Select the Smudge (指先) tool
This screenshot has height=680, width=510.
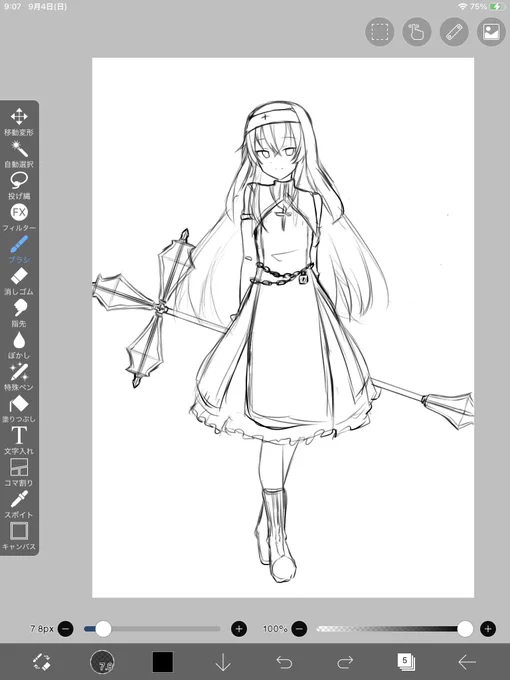pyautogui.click(x=19, y=313)
